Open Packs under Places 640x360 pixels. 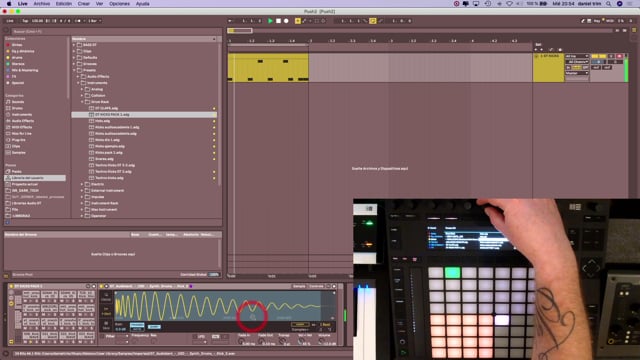click(x=16, y=171)
